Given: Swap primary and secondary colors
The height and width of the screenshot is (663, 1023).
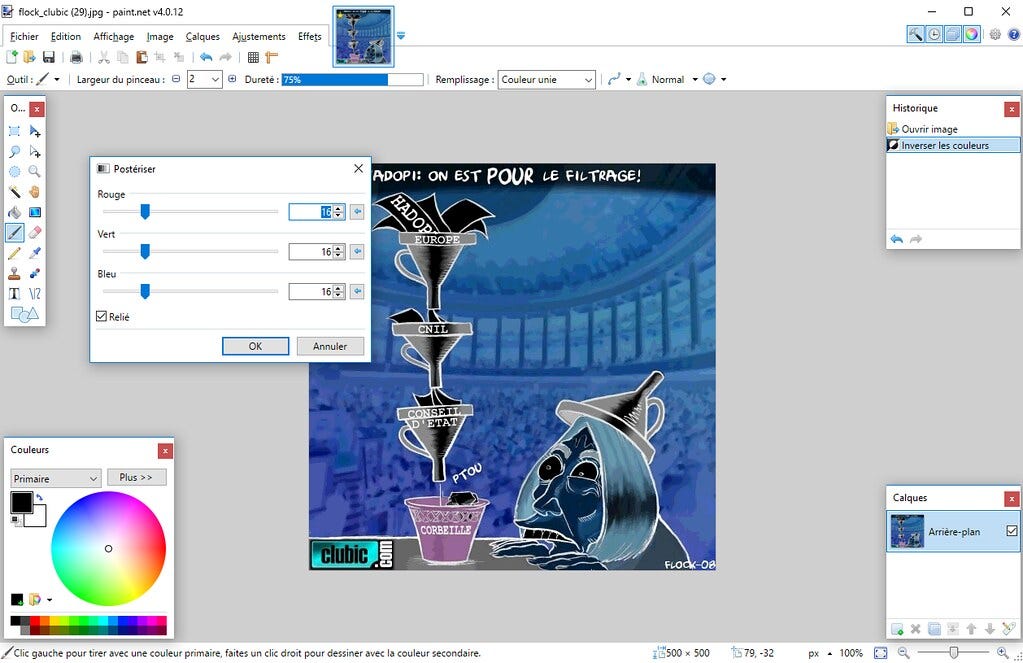Looking at the screenshot, I should [x=39, y=497].
